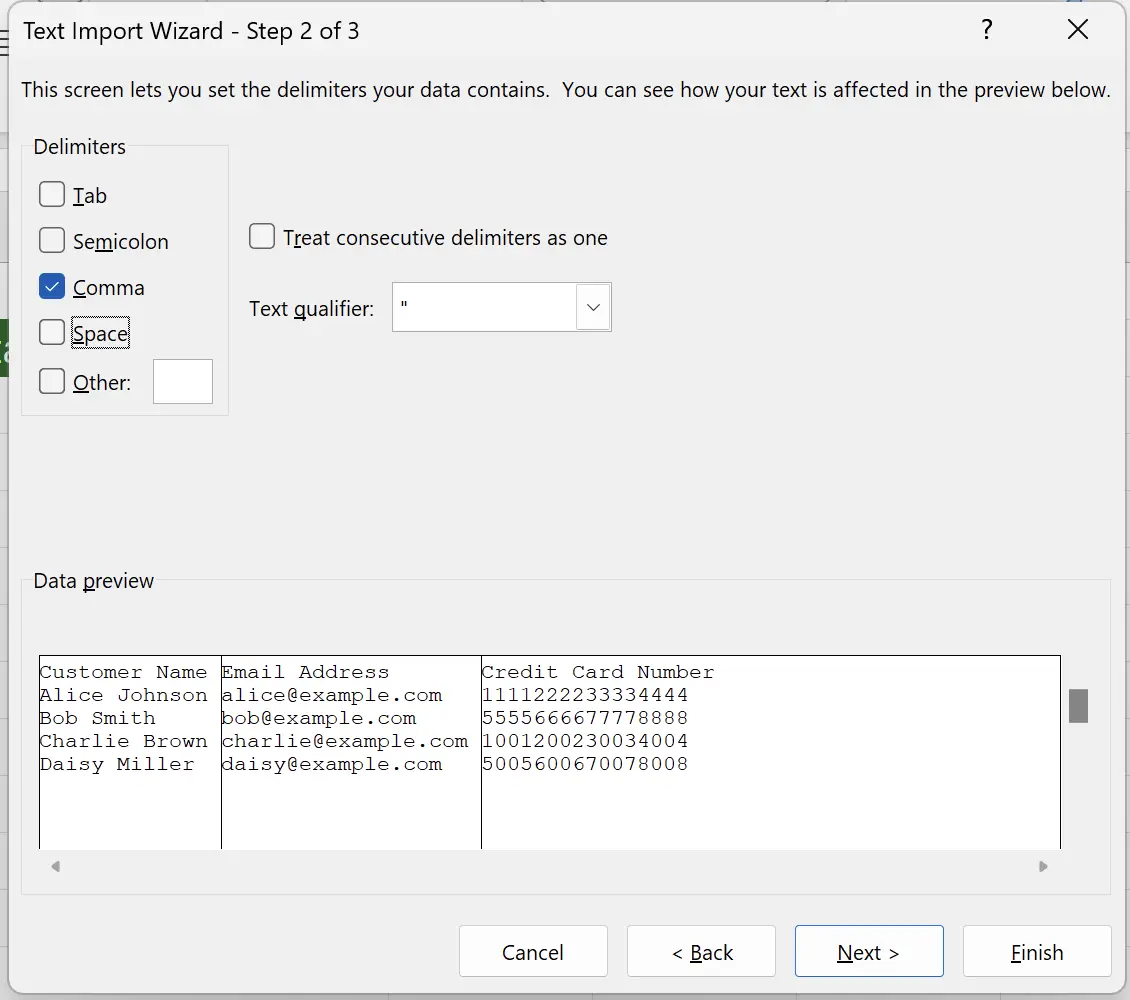Image resolution: width=1130 pixels, height=1000 pixels.
Task: Enable treating consecutive delimiters as one
Action: tap(261, 236)
